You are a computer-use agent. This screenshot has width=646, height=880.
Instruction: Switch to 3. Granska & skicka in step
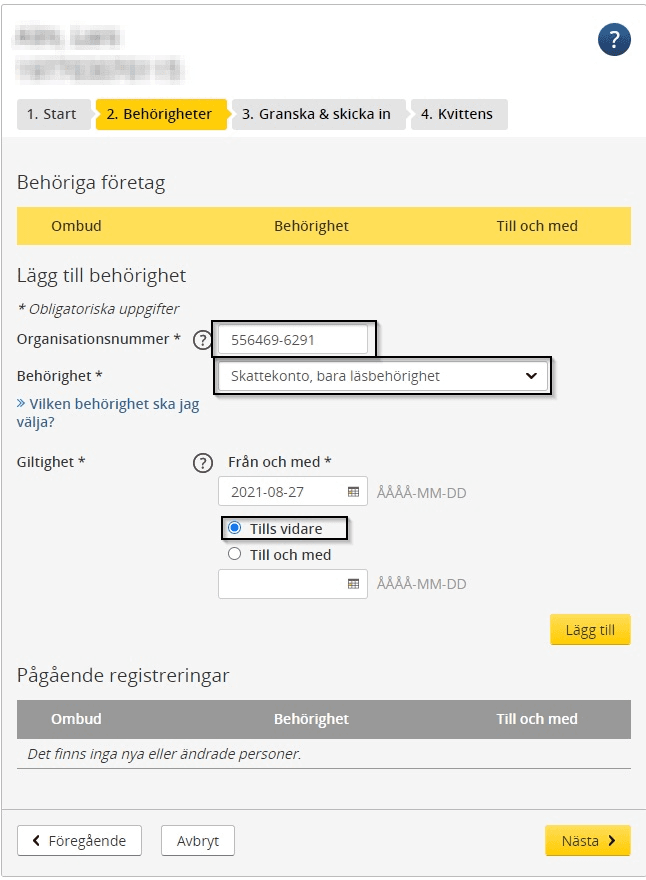coord(317,114)
